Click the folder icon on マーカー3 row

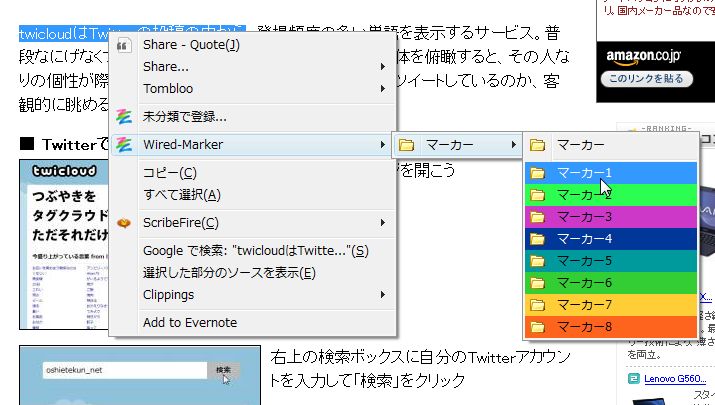coord(538,217)
